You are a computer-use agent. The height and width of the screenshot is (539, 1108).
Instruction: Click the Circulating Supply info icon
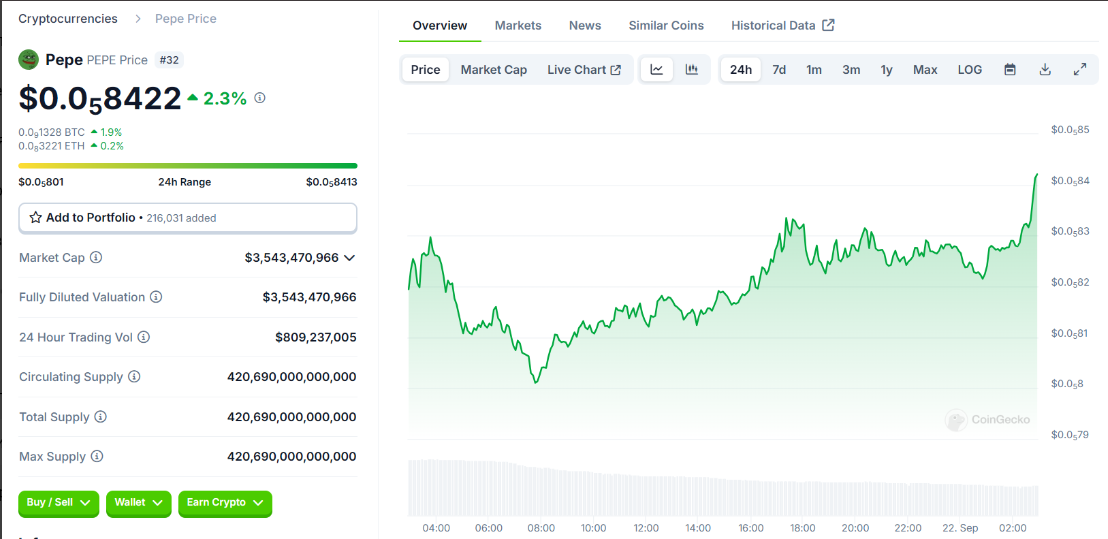[134, 377]
